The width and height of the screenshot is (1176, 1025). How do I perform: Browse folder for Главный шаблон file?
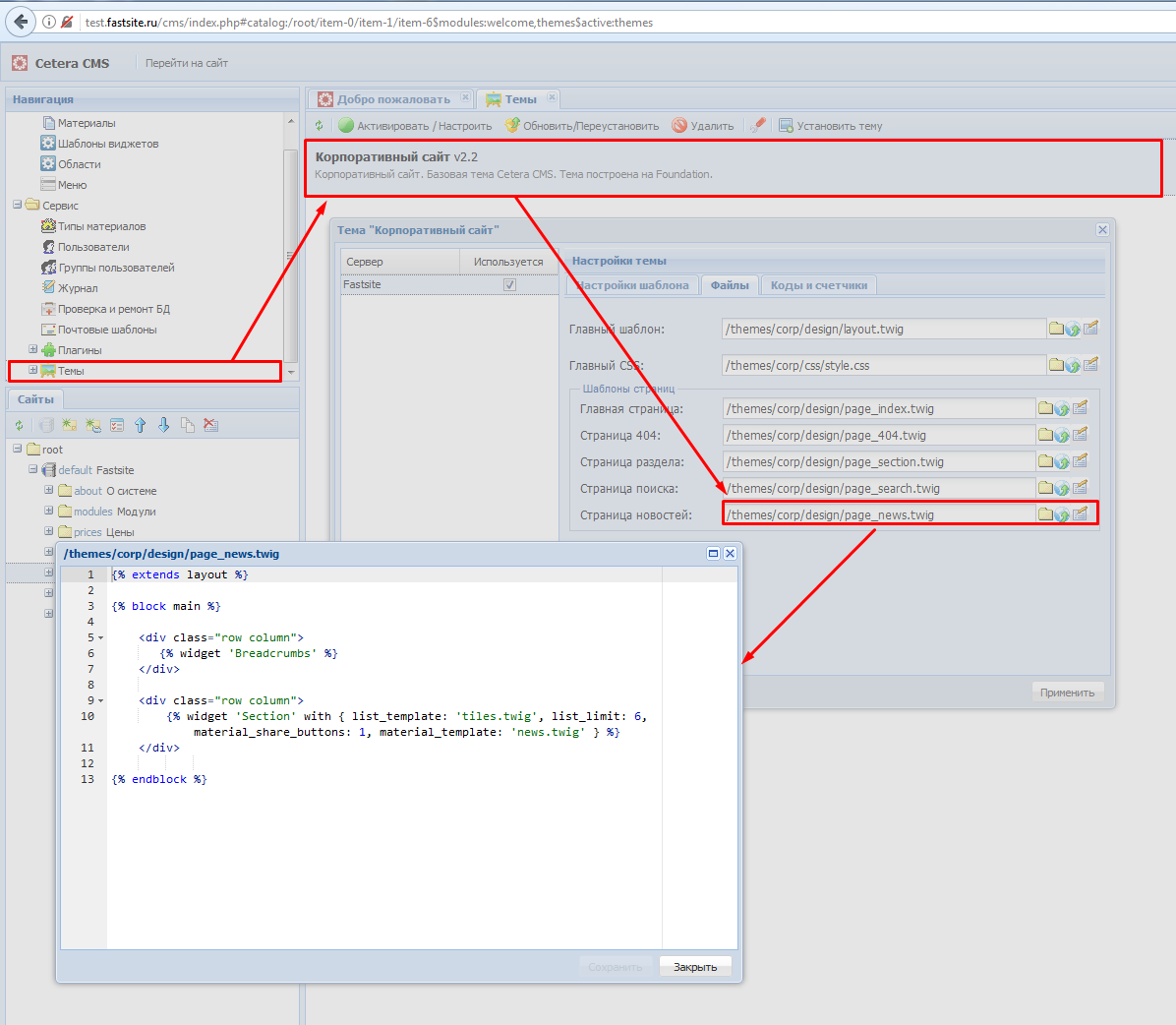point(1056,329)
